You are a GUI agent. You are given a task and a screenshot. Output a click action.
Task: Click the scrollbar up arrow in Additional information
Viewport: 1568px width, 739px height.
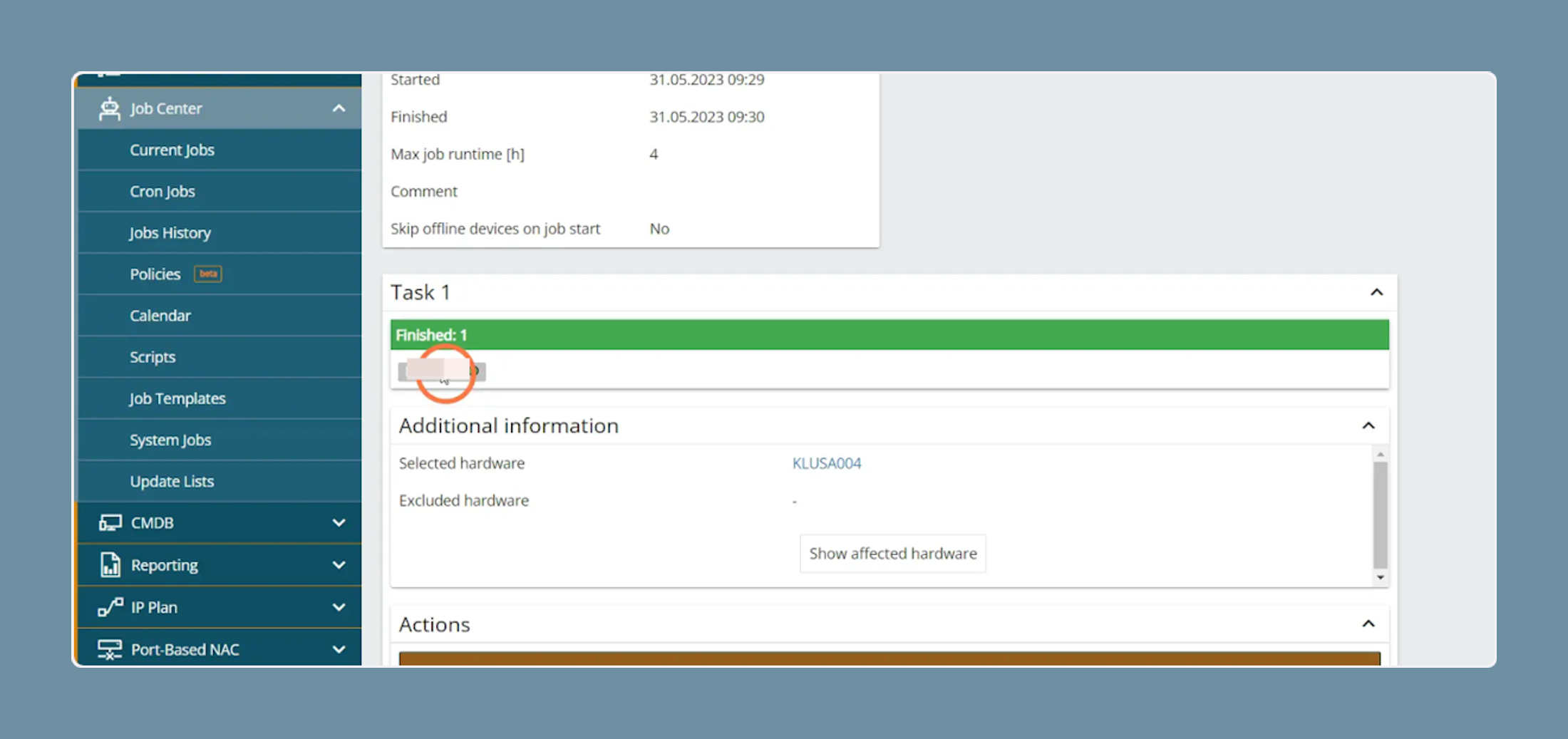click(x=1380, y=454)
